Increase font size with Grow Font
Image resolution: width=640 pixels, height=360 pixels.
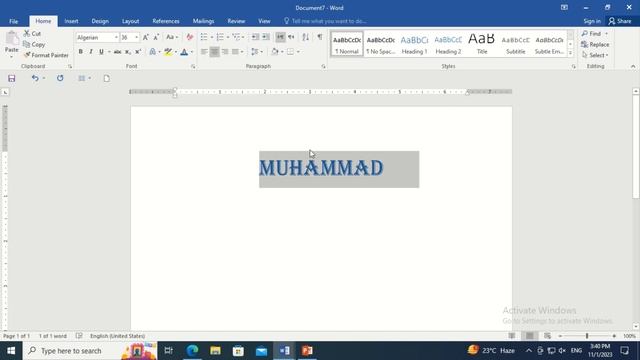pyautogui.click(x=146, y=37)
